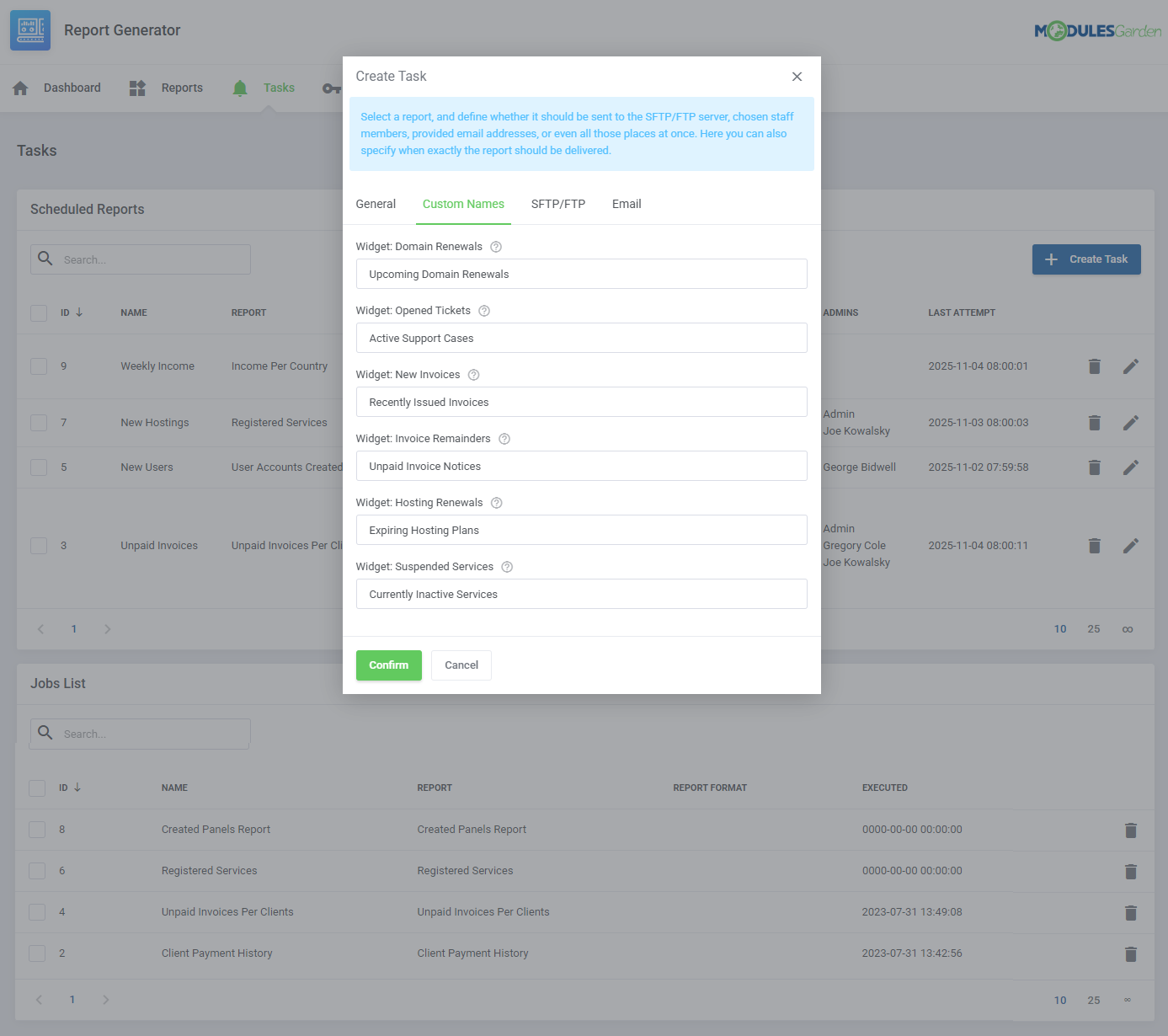Delete the Weekly Income scheduled task
The image size is (1168, 1036).
1094,366
